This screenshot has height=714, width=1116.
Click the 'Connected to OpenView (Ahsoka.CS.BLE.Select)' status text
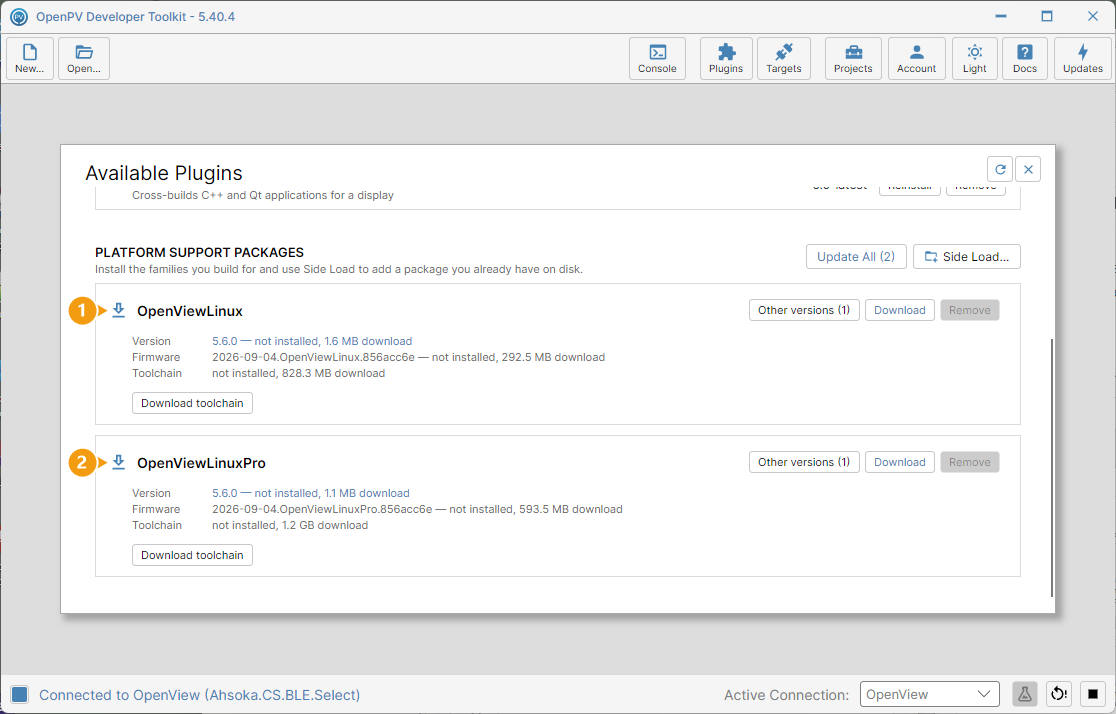(199, 695)
